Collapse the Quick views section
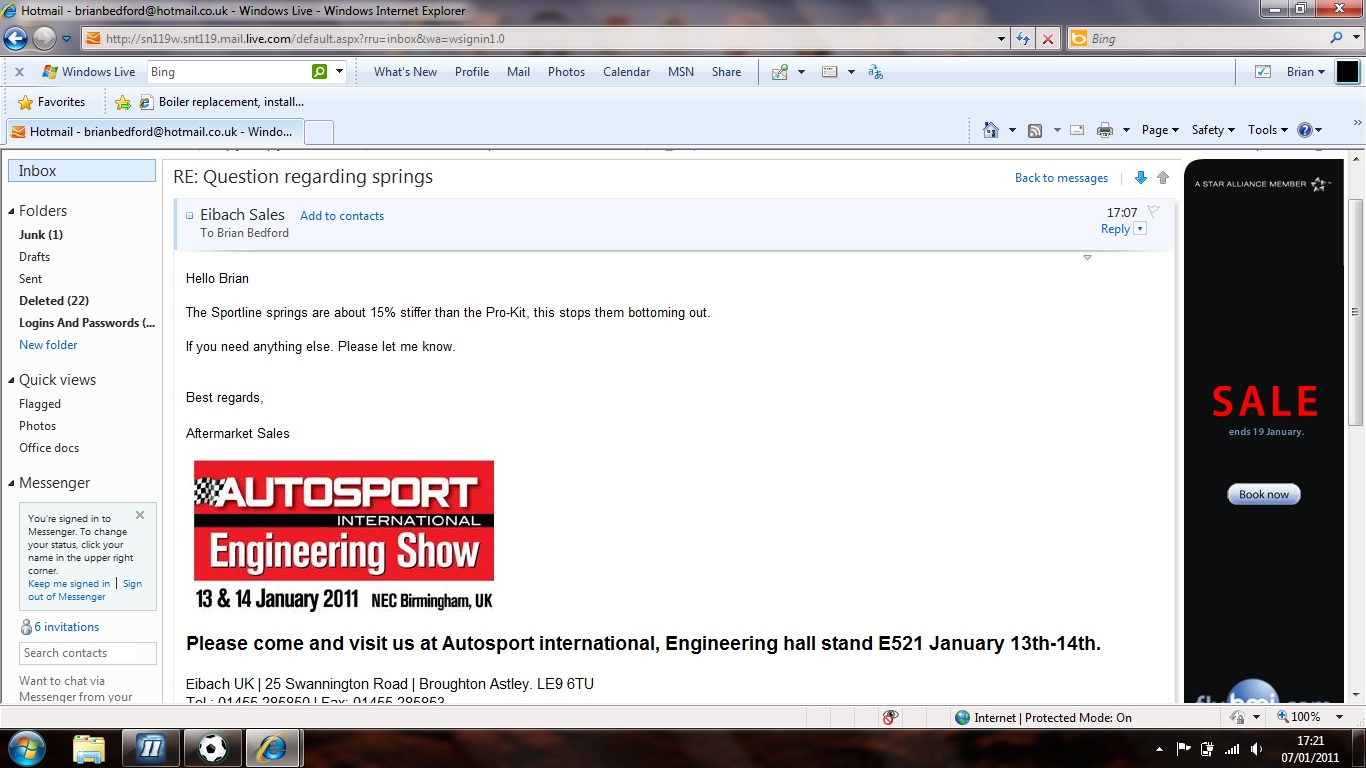Image resolution: width=1366 pixels, height=768 pixels. tap(11, 381)
